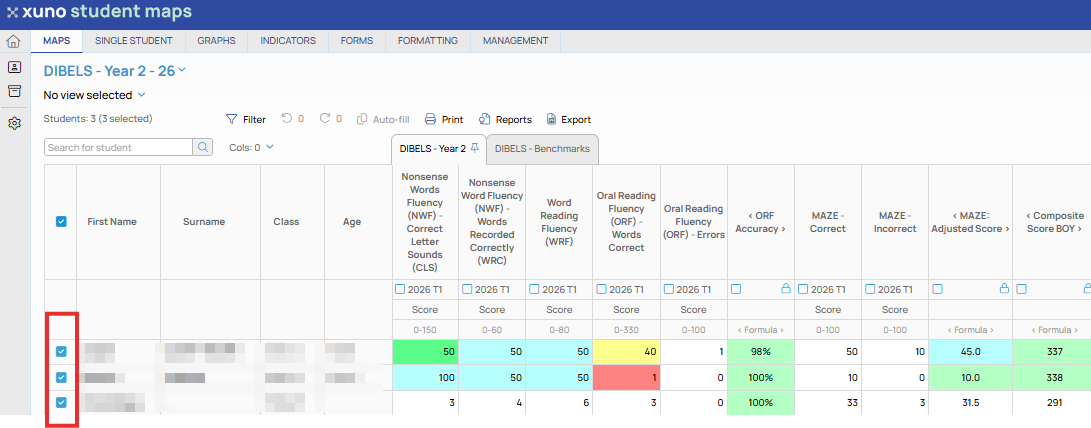Toggle the select-all header checkbox
Viewport: 1091px width, 428px height.
61,221
